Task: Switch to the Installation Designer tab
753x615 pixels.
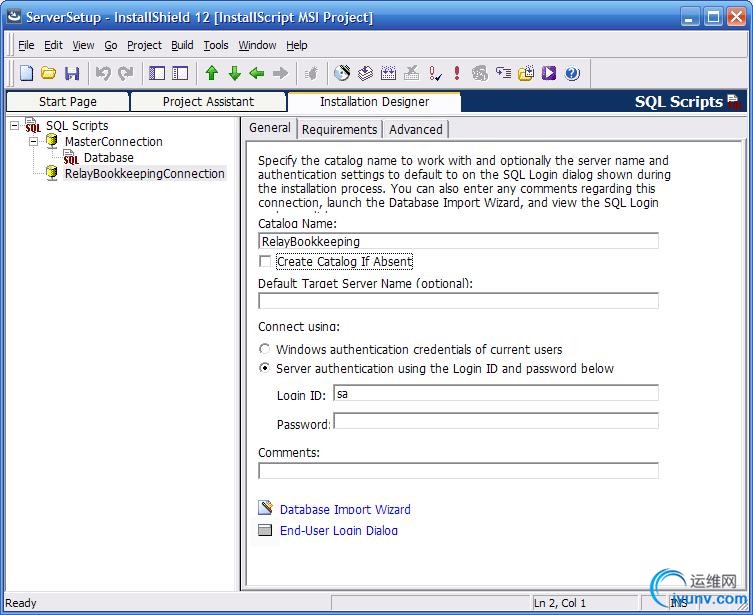Action: coord(374,102)
